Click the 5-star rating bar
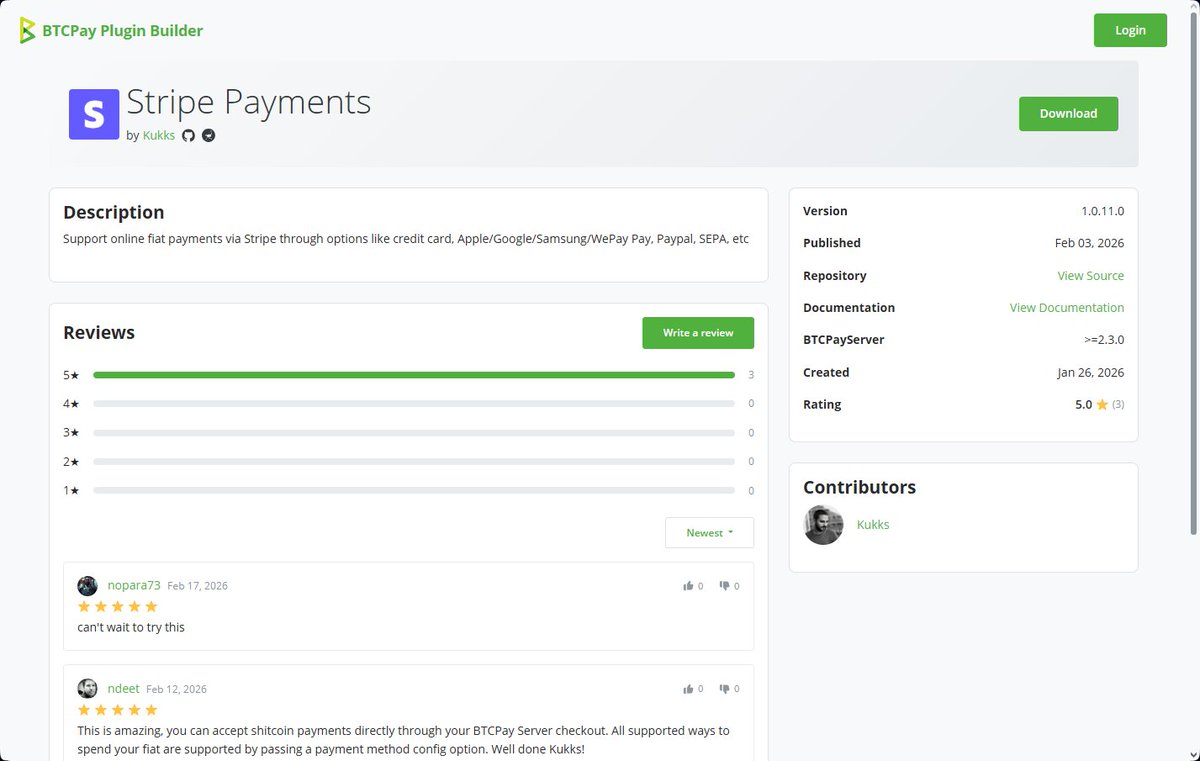 coord(414,375)
